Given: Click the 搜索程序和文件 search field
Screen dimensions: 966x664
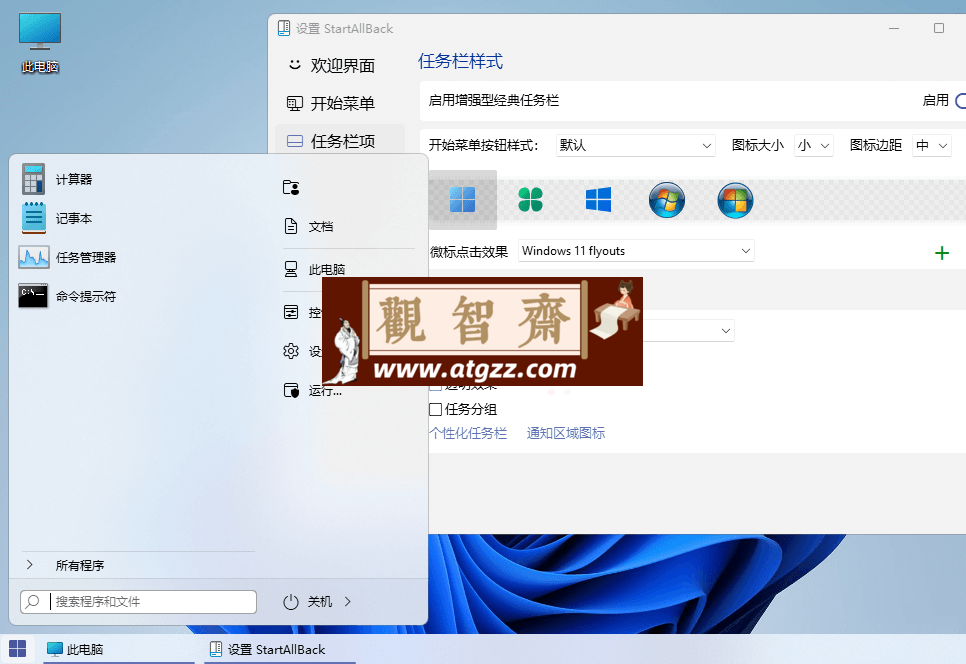Looking at the screenshot, I should click(139, 602).
